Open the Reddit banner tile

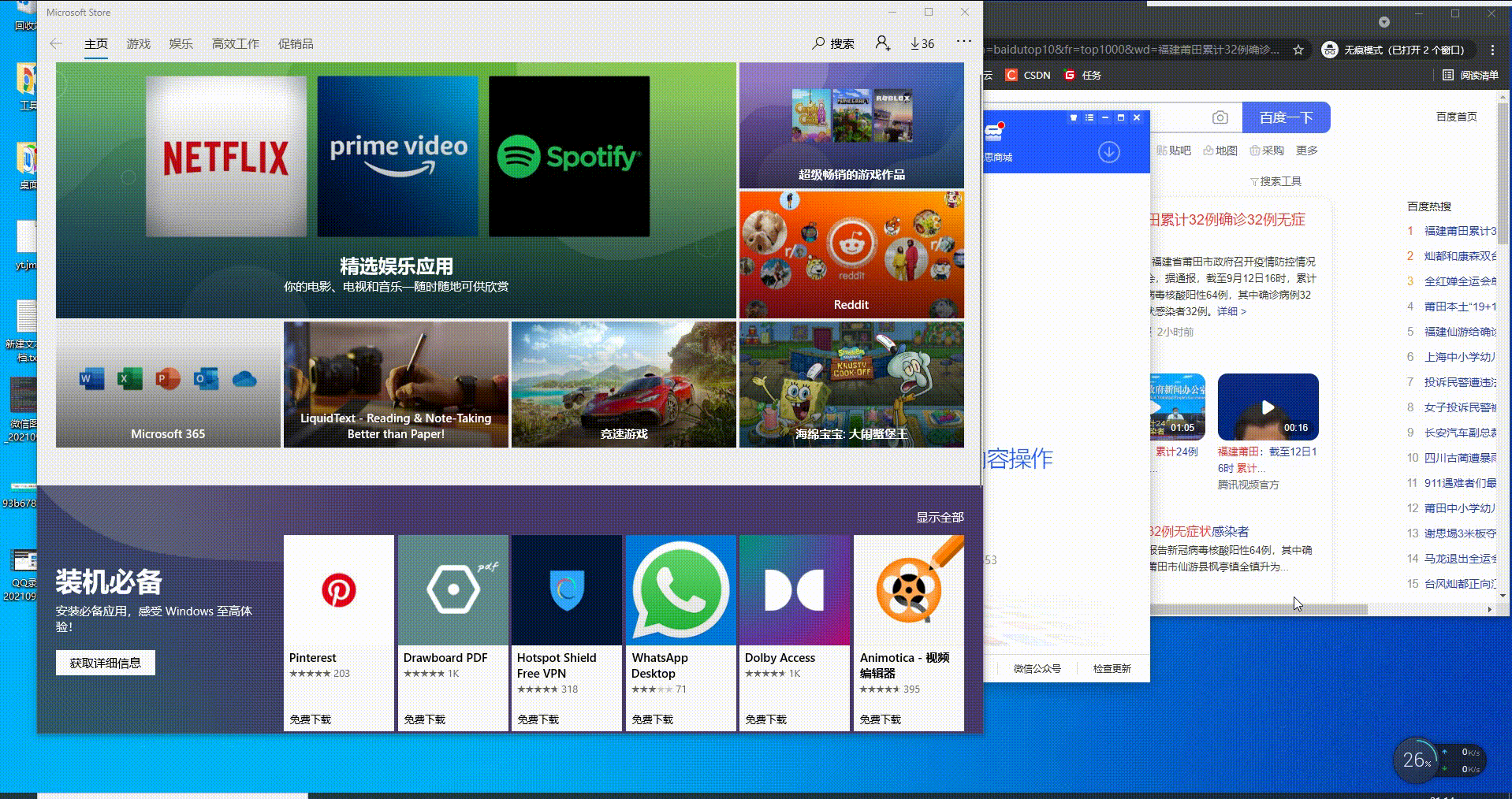coord(851,255)
